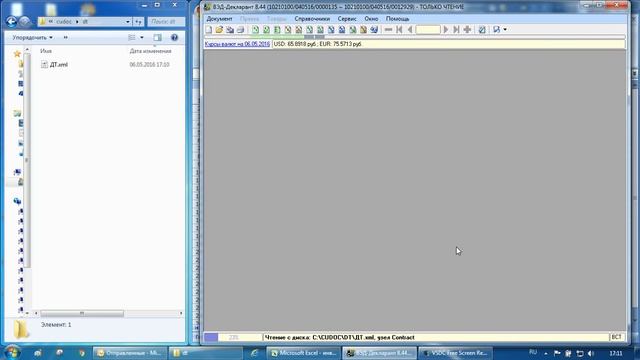
Task: Click the USD and EUR exchange rate text
Action: (318, 44)
